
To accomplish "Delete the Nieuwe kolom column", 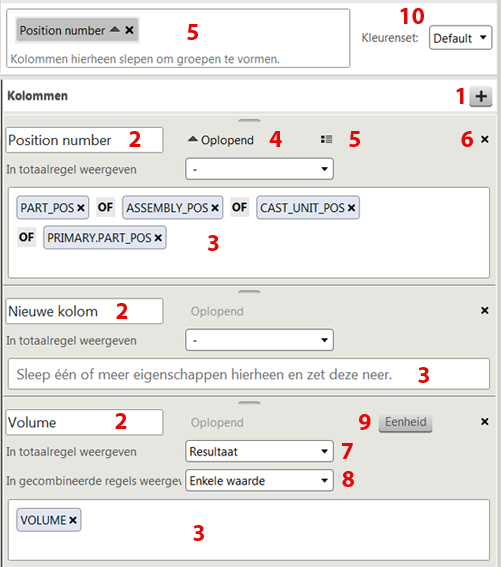I will point(485,310).
